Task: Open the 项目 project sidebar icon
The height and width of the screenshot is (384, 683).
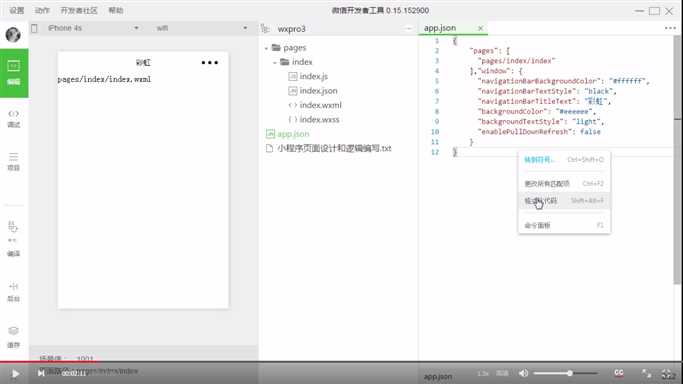Action: tap(14, 162)
